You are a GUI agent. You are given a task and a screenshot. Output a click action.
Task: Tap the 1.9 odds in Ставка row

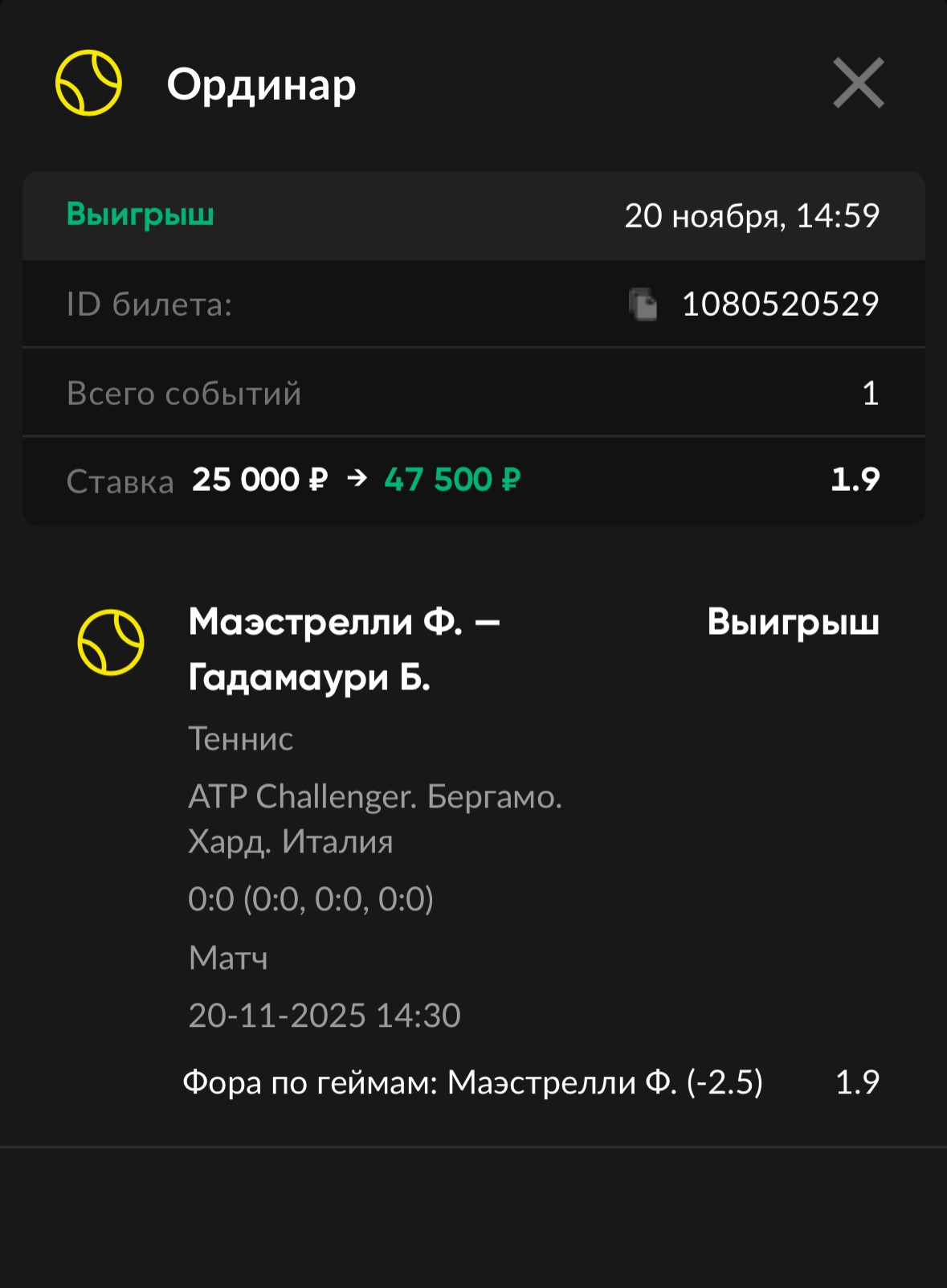tap(855, 480)
